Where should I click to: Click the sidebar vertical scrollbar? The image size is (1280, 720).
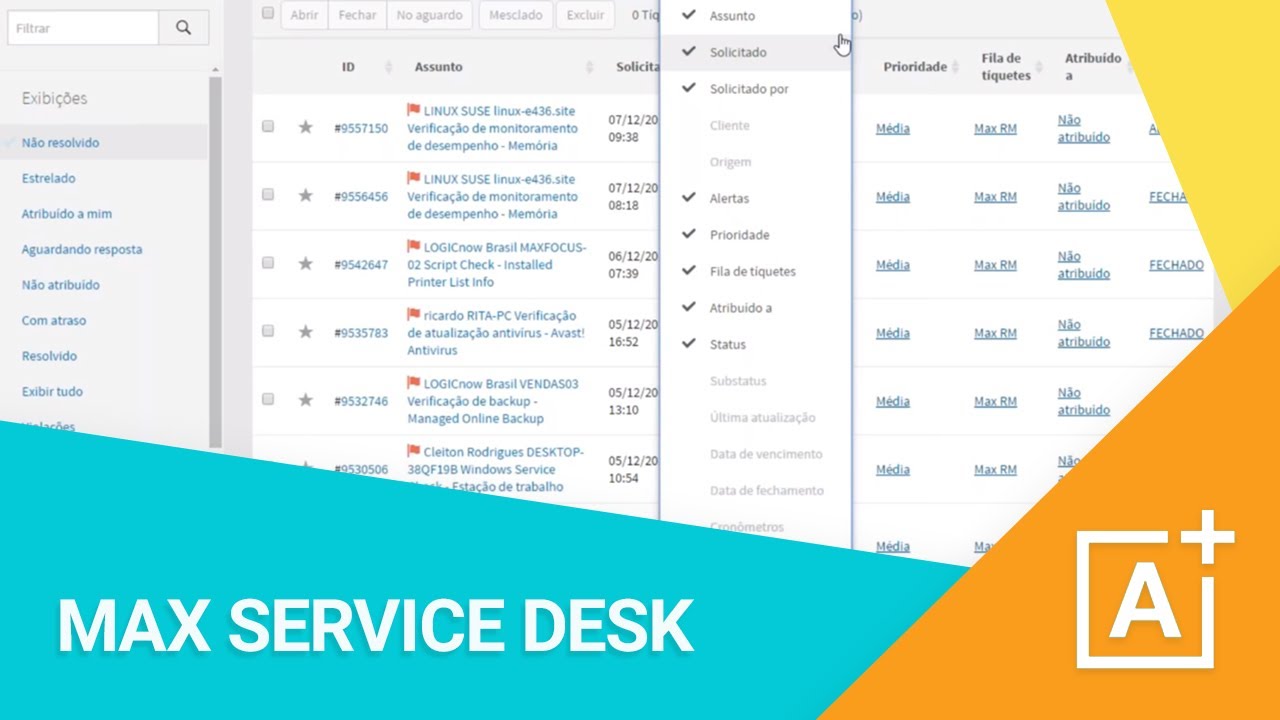pyautogui.click(x=215, y=260)
